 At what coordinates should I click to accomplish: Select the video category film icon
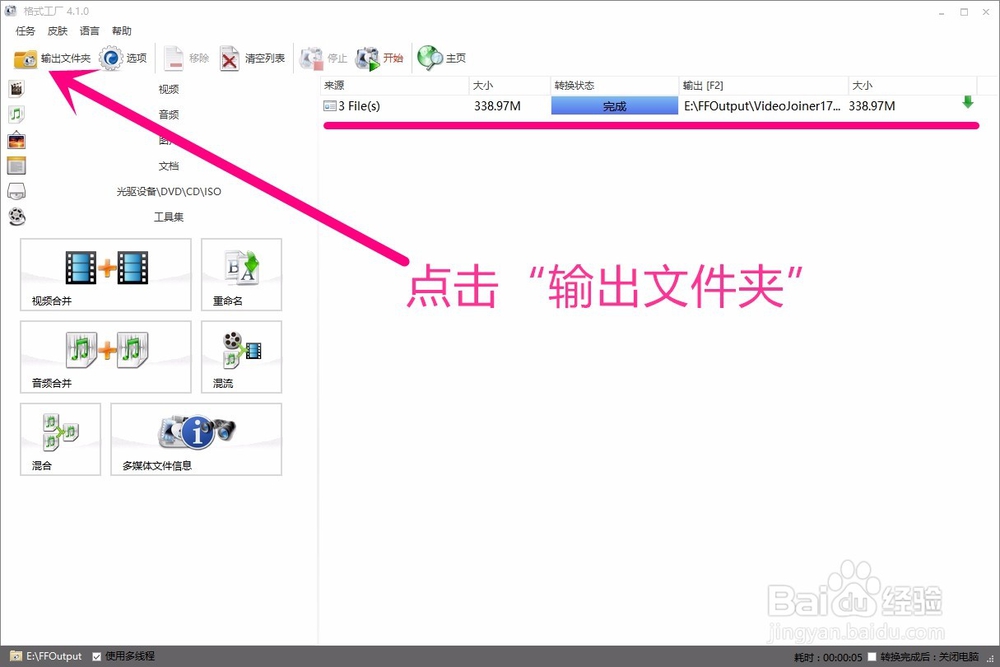pos(17,89)
